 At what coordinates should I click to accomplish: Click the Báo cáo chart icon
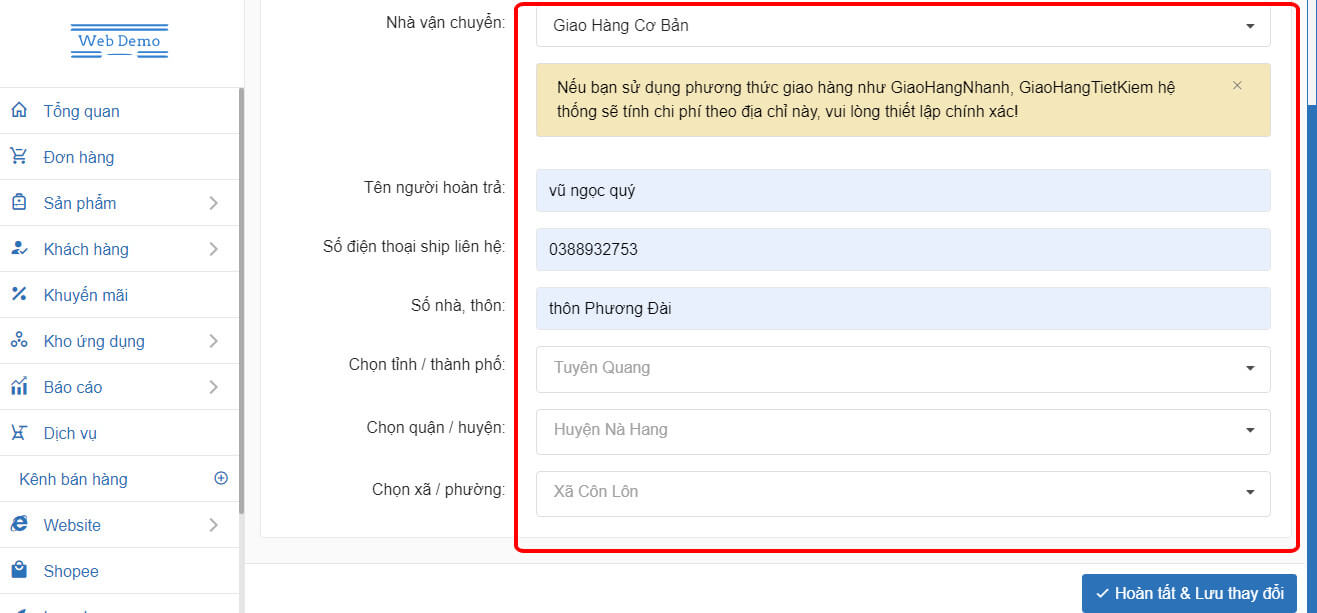19,386
